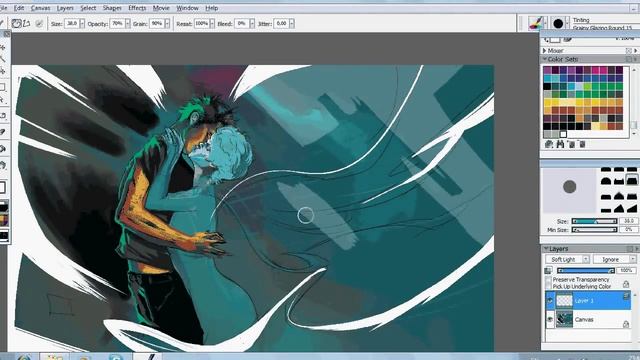Click the Opacity 70% input field

(x=118, y=24)
